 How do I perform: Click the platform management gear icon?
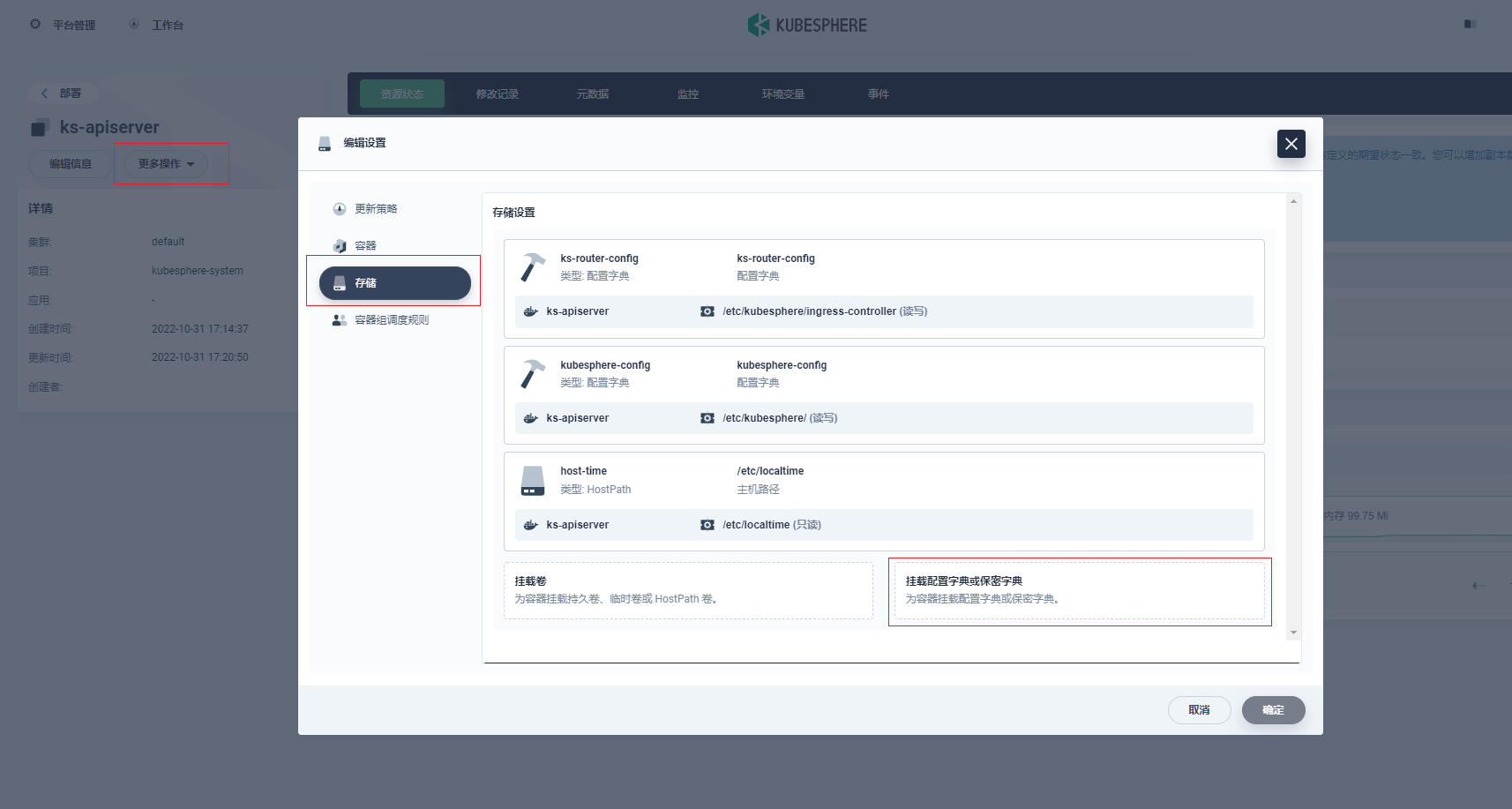pyautogui.click(x=35, y=24)
